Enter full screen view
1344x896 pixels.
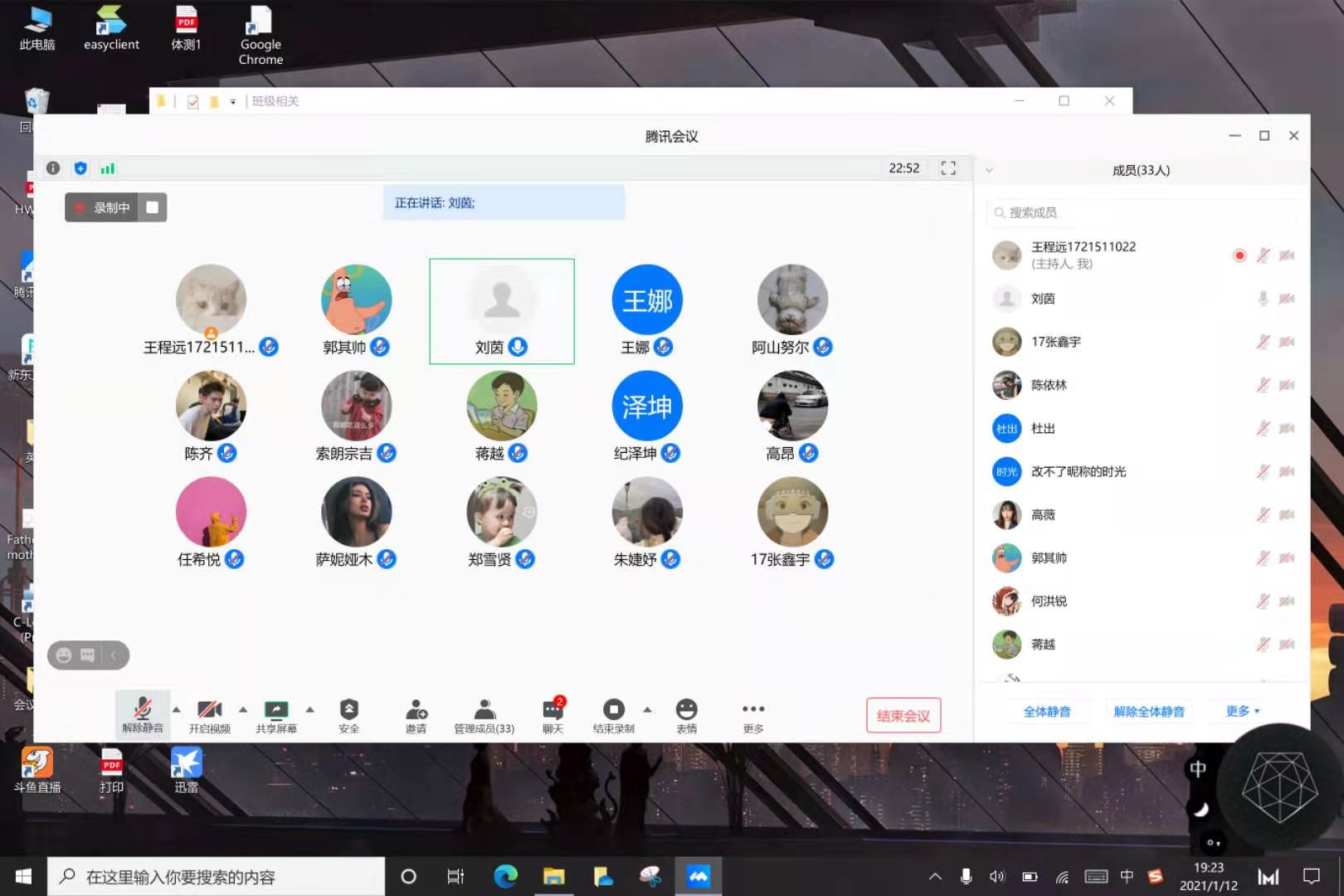pos(948,168)
